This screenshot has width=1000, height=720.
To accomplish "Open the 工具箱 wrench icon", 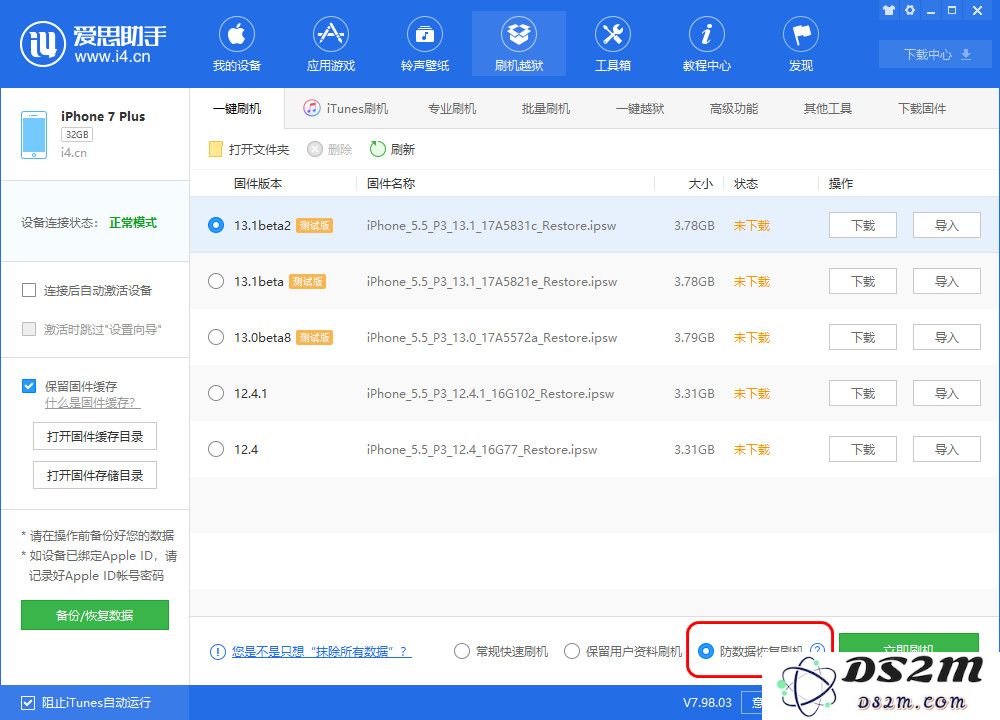I will point(612,34).
